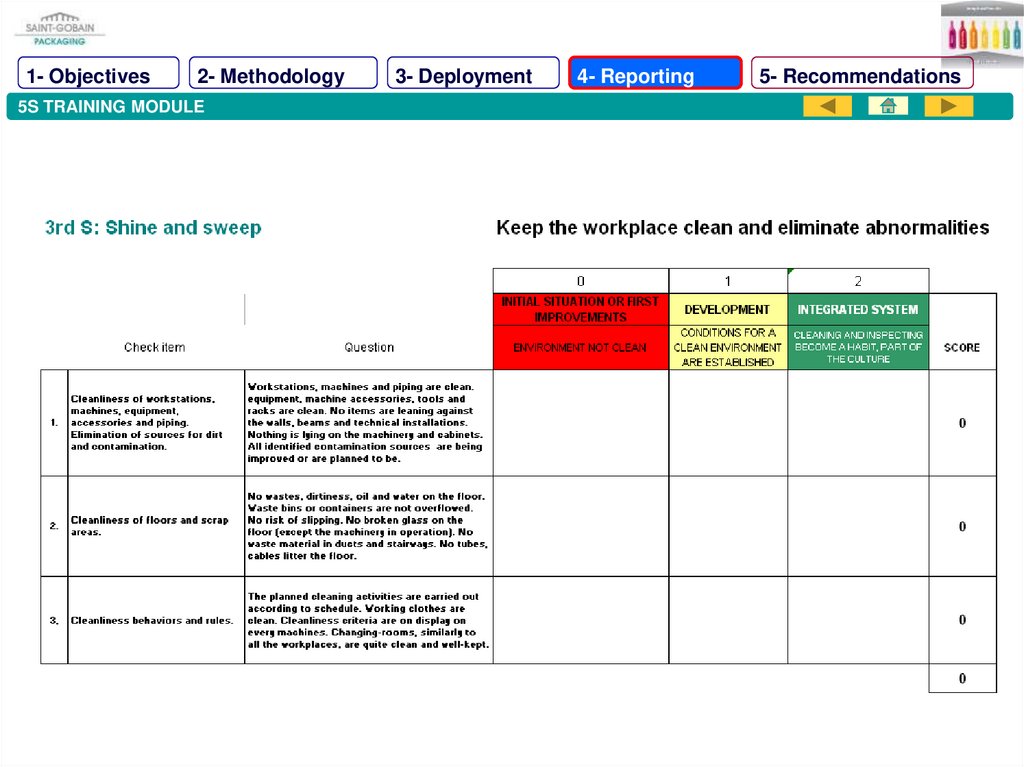The width and height of the screenshot is (1024, 767).
Task: Open the 1- Objectives tab
Action: point(98,75)
